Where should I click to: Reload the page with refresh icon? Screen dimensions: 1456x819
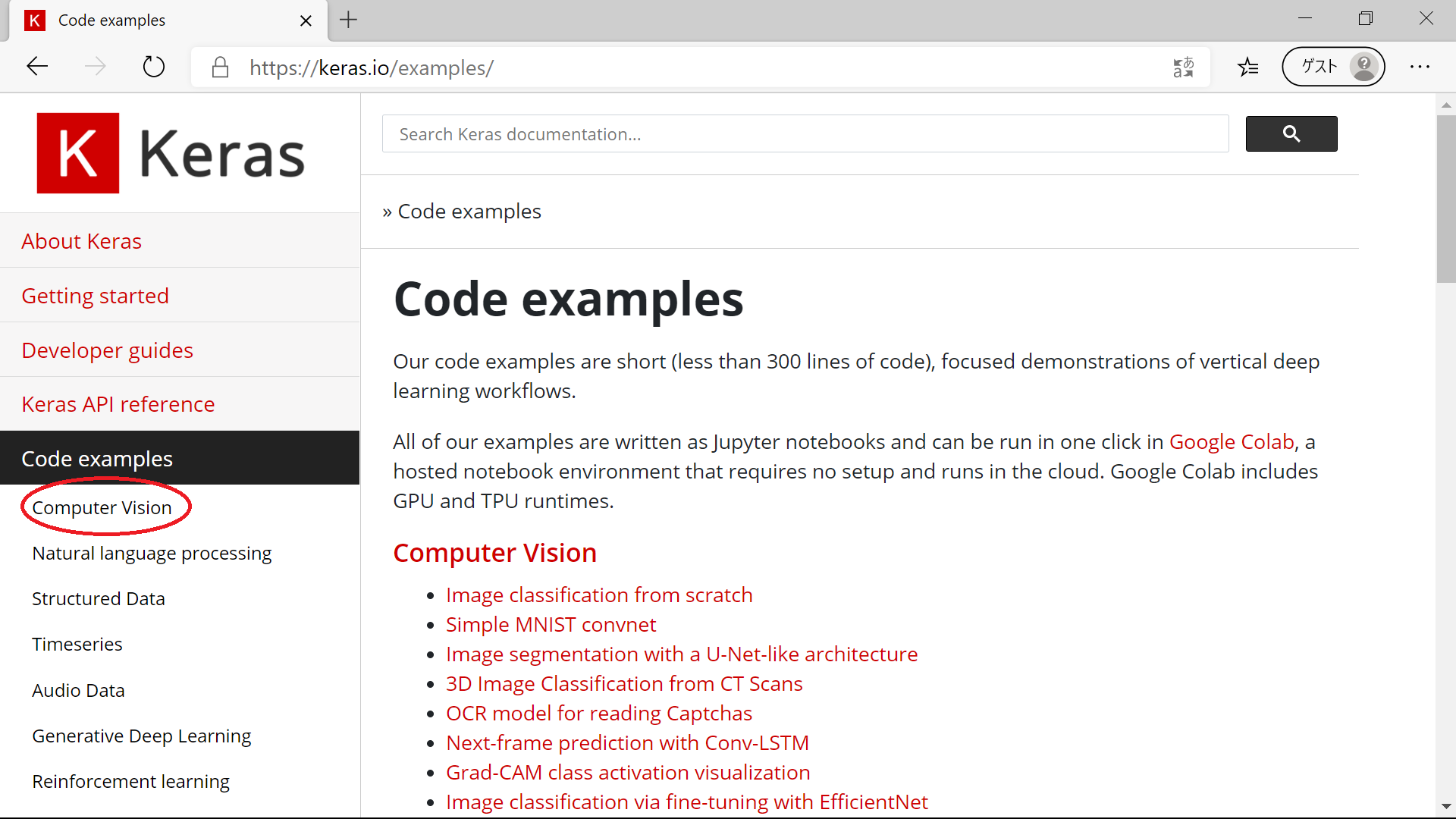click(153, 67)
